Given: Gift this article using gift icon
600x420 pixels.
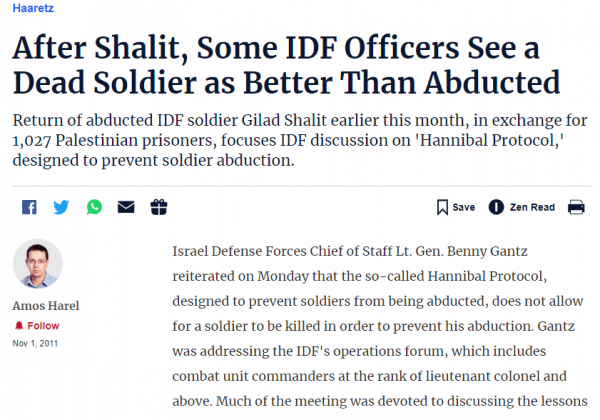Looking at the screenshot, I should coord(159,207).
